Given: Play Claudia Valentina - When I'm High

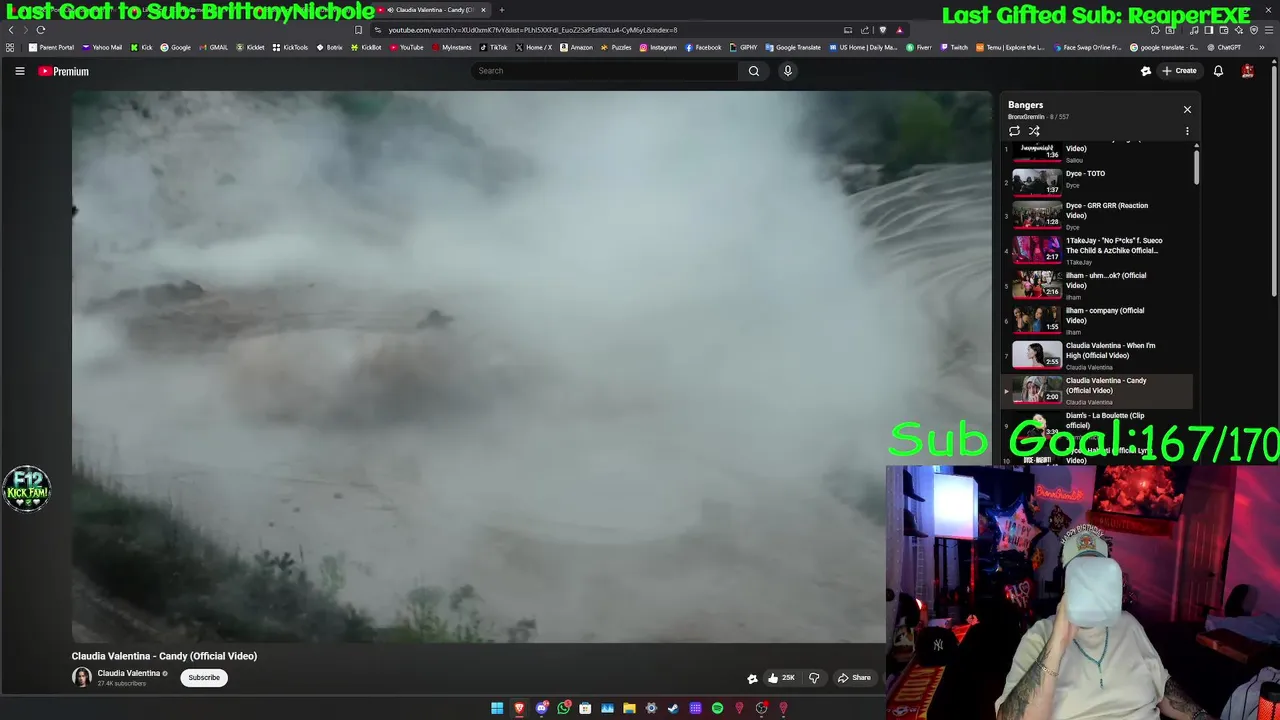Looking at the screenshot, I should click(x=1097, y=355).
